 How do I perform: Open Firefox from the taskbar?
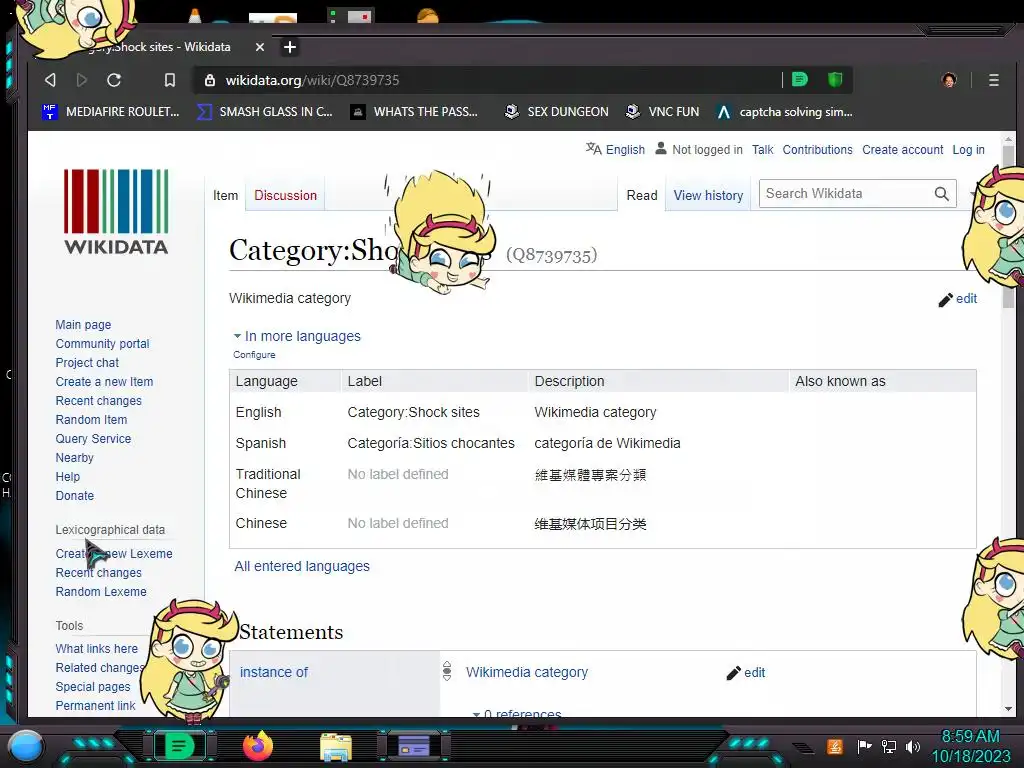[x=258, y=746]
